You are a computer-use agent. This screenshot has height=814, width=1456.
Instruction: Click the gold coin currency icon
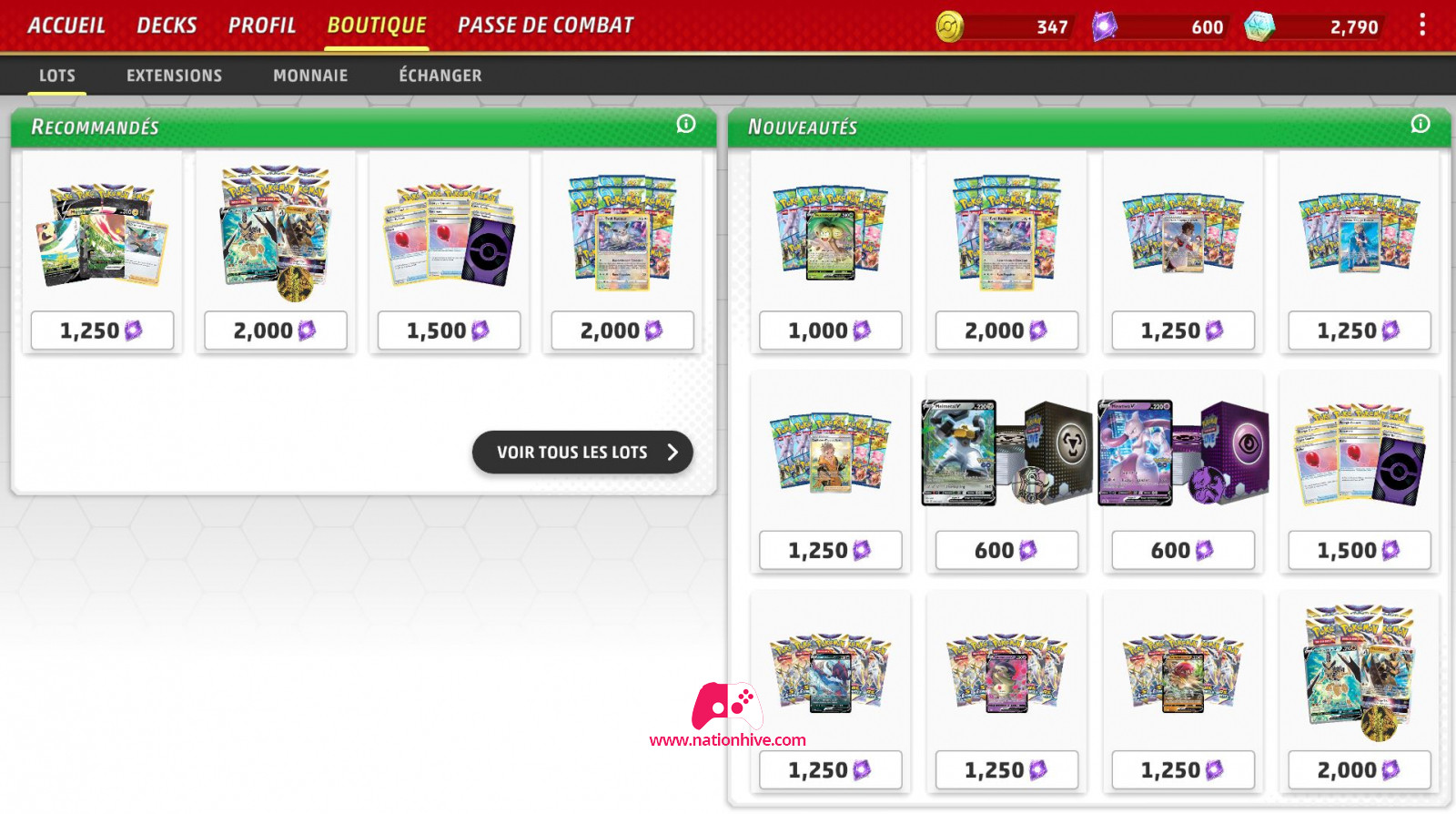[949, 26]
